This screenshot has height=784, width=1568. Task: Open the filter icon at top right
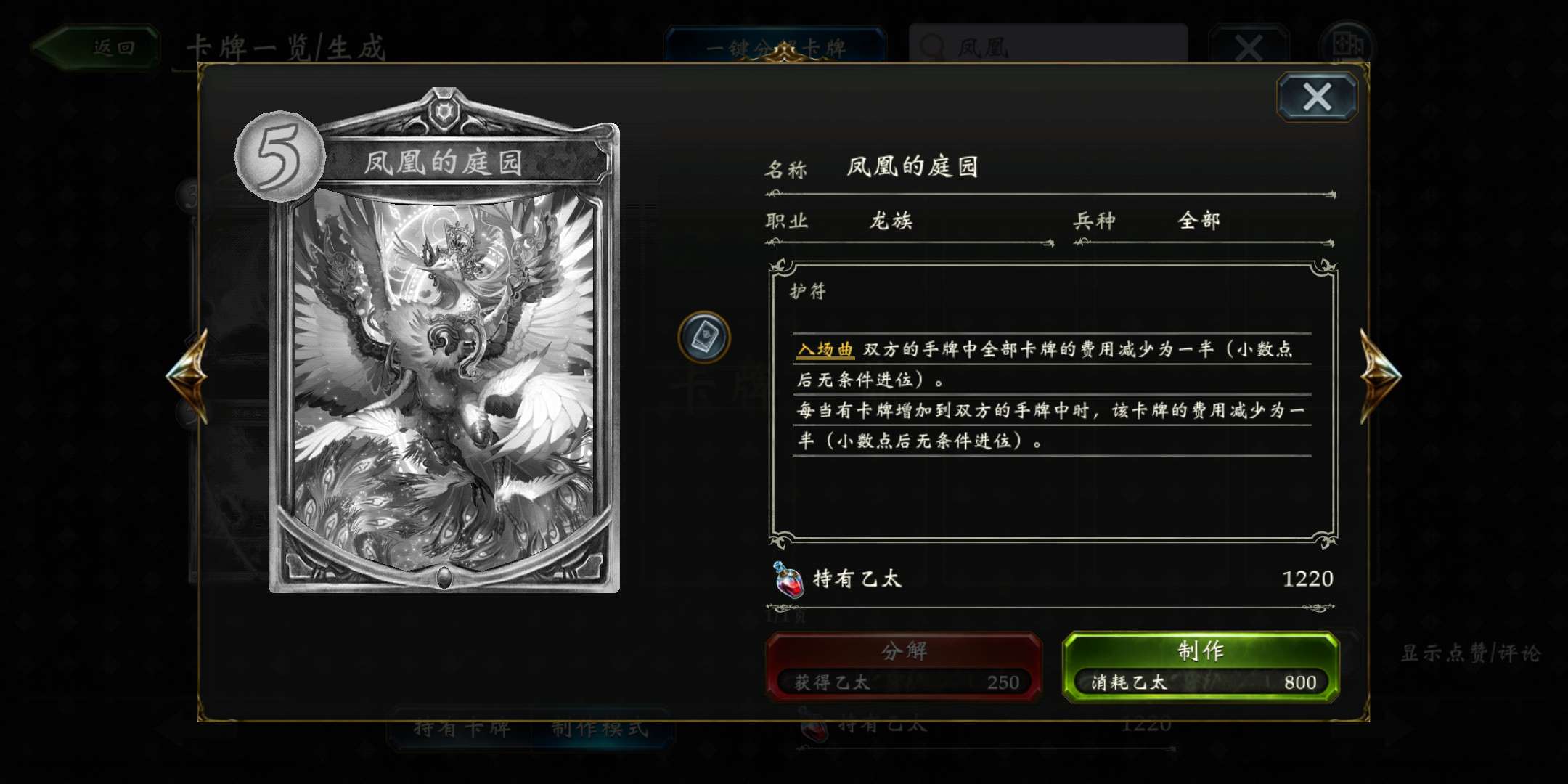[1347, 46]
